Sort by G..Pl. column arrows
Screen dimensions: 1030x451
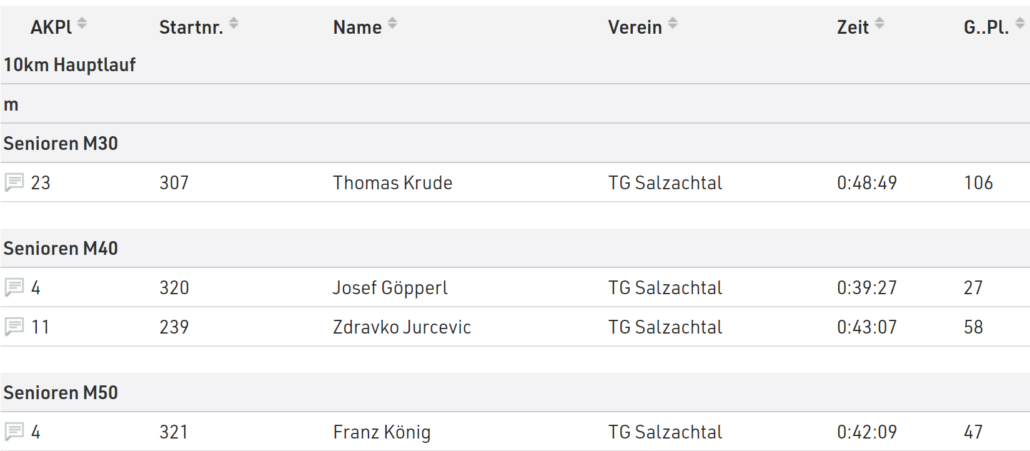(x=1019, y=24)
